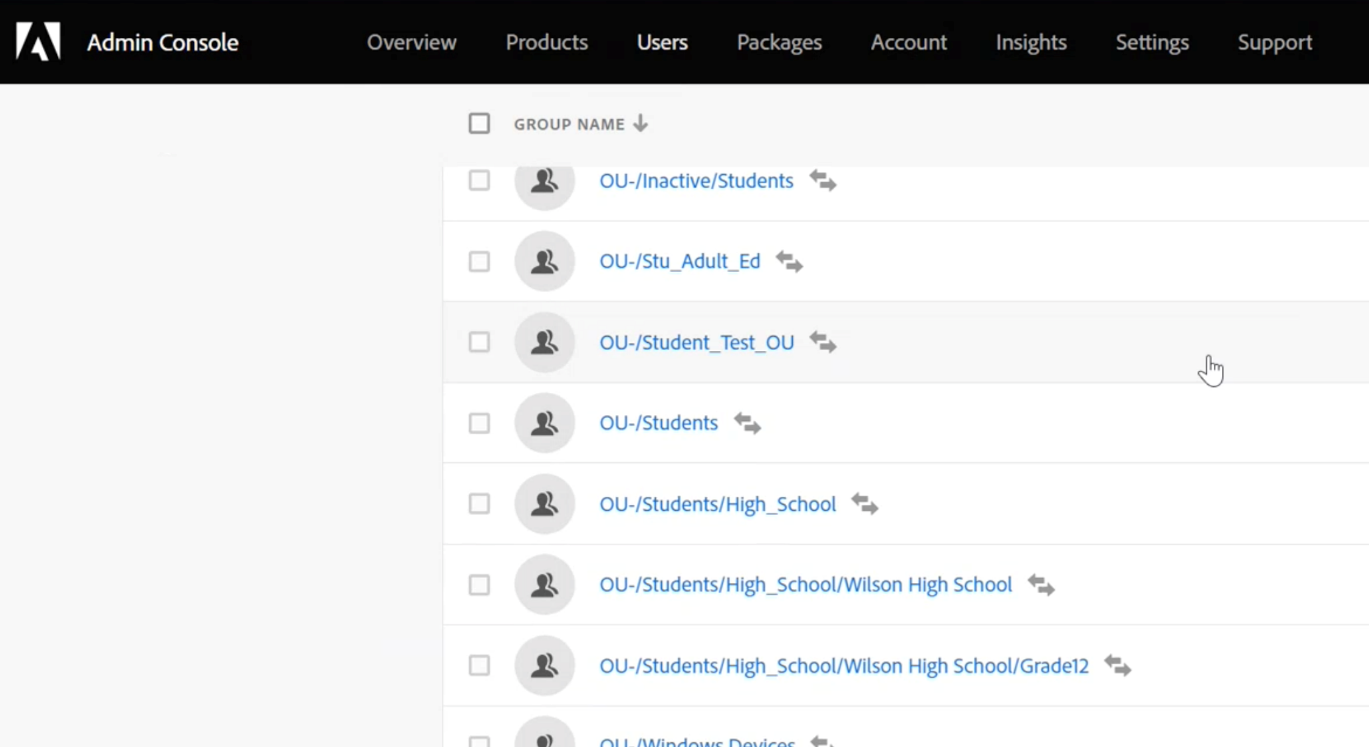Viewport: 1369px width, 747px height.
Task: Click the sync arrows icon next to OU-/Stu_Adult_Ed
Action: coord(788,261)
